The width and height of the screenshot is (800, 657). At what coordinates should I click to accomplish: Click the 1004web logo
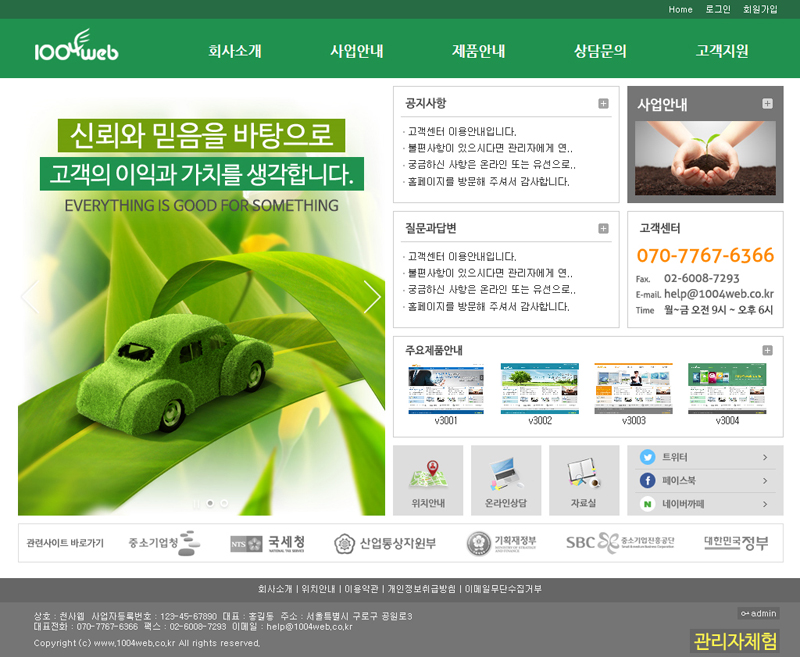[x=76, y=48]
